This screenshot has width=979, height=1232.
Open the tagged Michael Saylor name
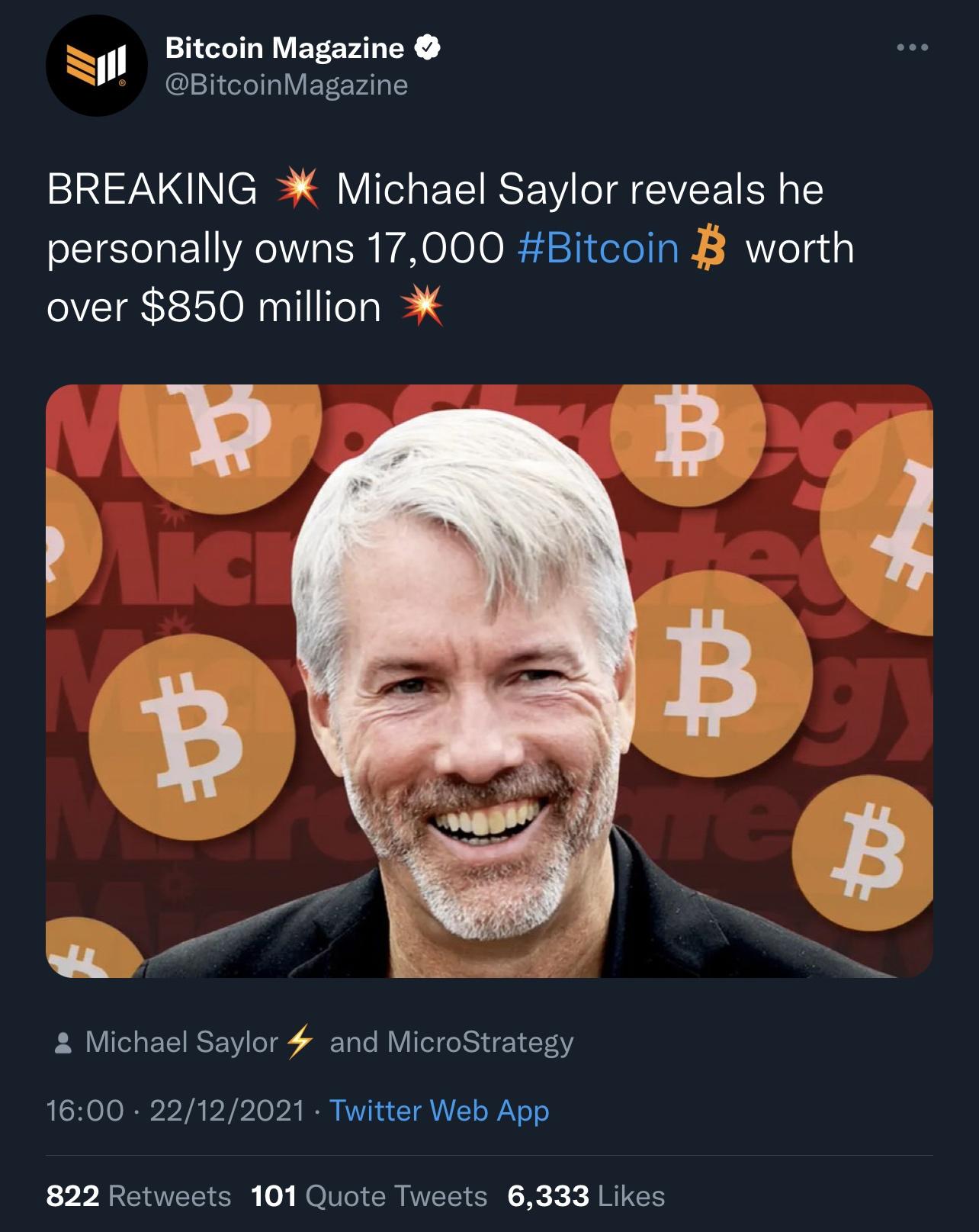pos(181,1042)
